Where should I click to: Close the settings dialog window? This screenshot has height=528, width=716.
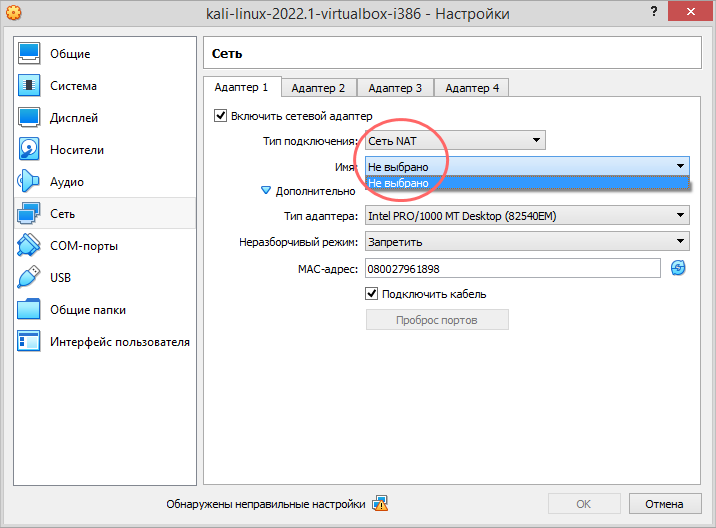click(x=690, y=11)
